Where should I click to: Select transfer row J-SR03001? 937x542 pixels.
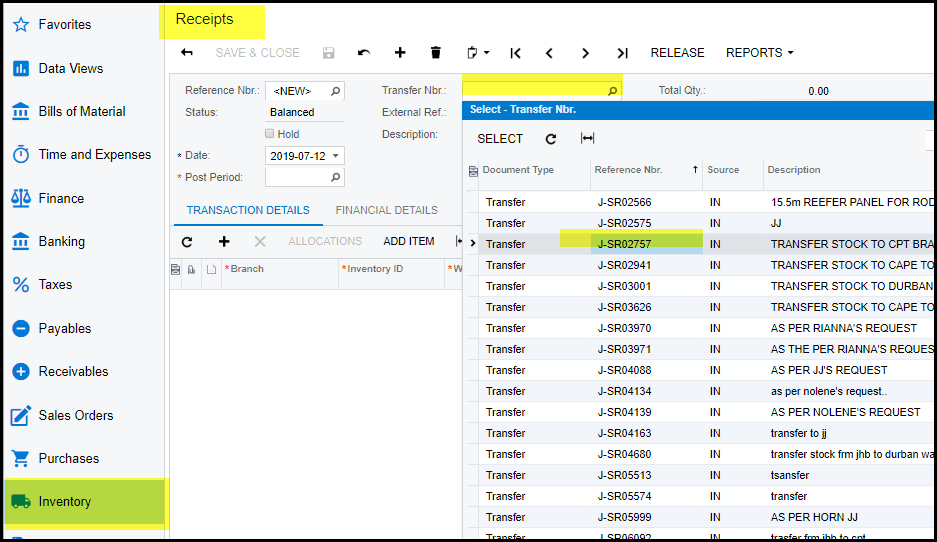pyautogui.click(x=624, y=286)
